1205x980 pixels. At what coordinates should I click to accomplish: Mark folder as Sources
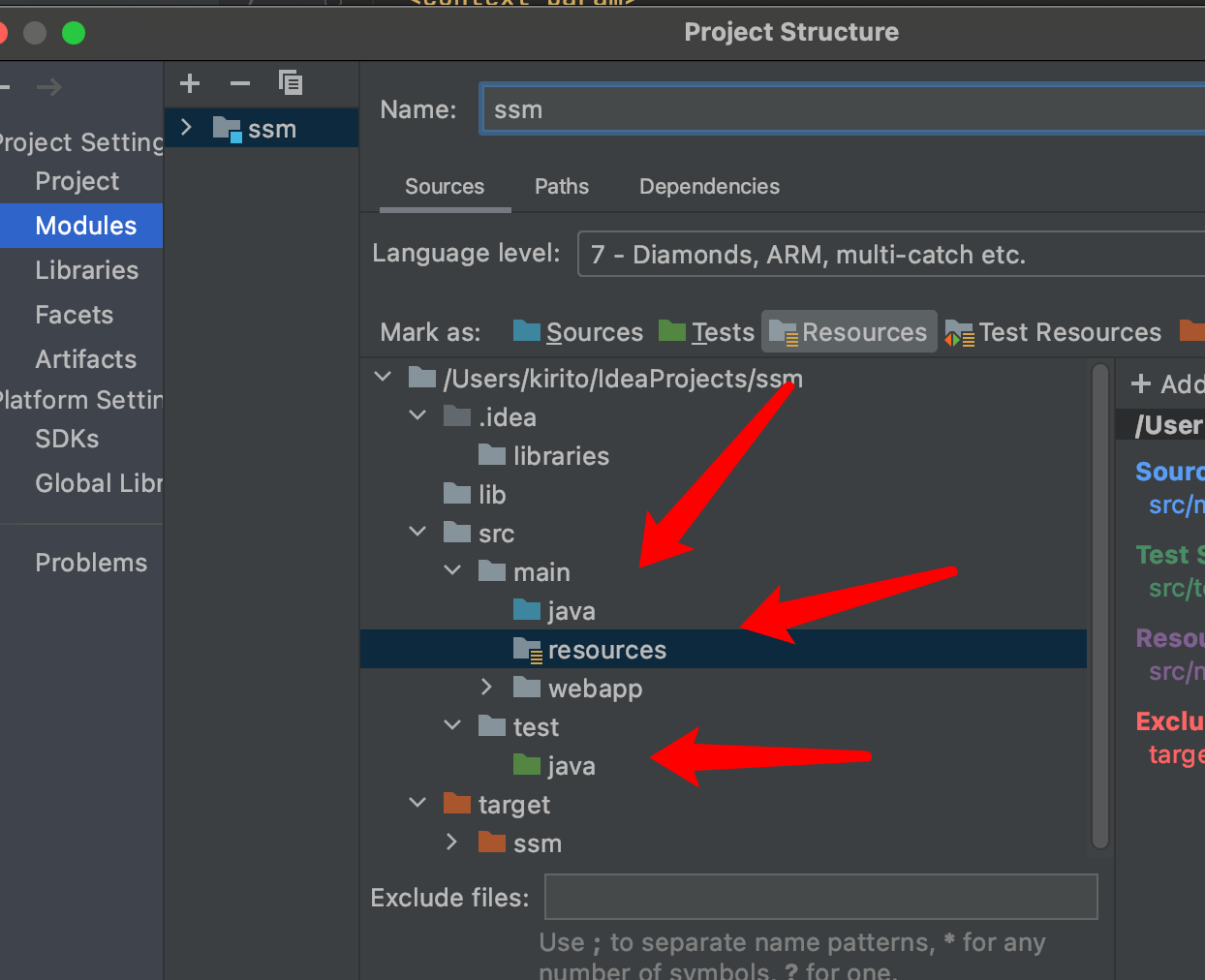point(578,332)
